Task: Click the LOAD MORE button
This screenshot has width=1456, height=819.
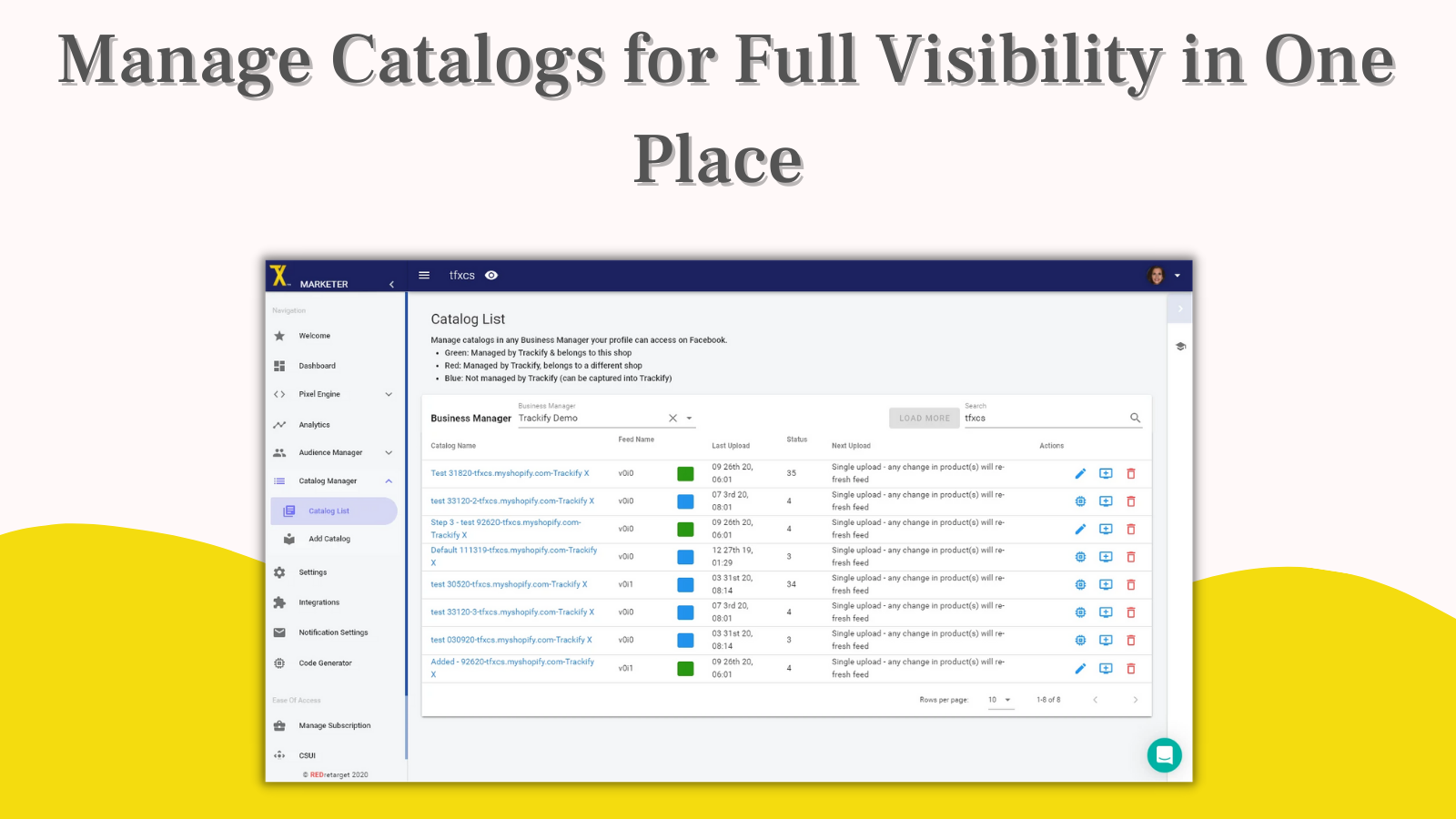Action: pos(925,418)
